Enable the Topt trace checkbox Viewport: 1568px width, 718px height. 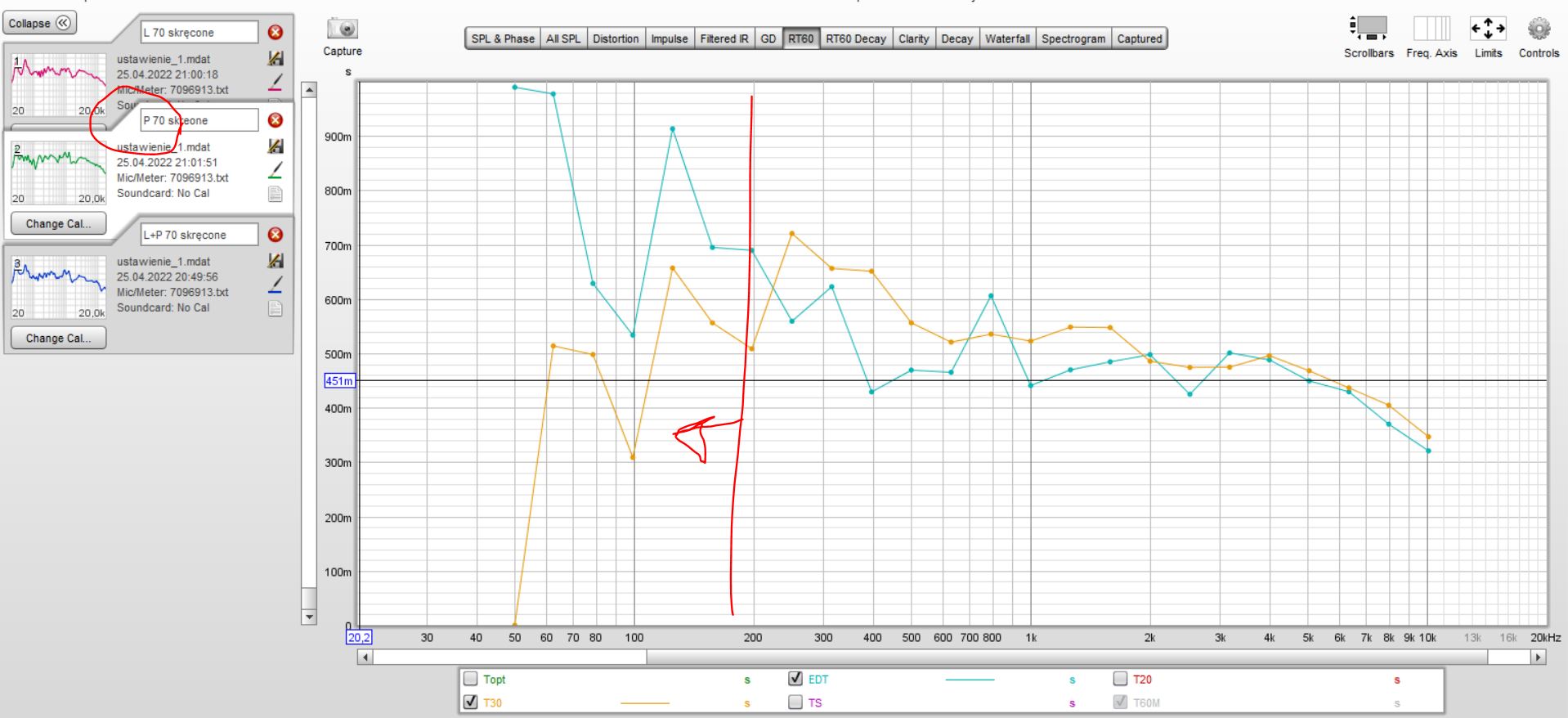pyautogui.click(x=471, y=679)
